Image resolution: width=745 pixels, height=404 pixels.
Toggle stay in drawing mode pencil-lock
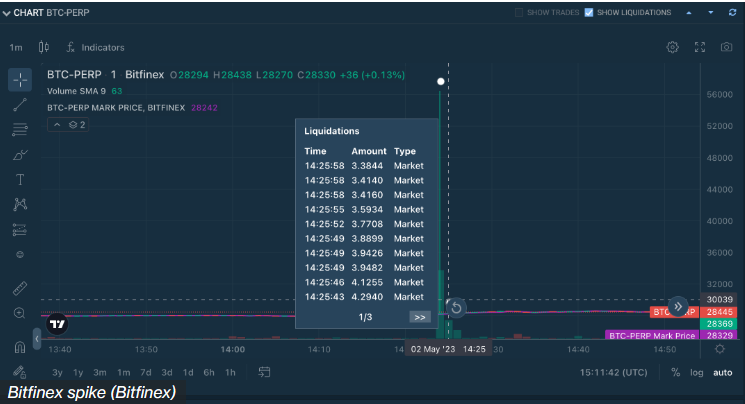pyautogui.click(x=20, y=372)
